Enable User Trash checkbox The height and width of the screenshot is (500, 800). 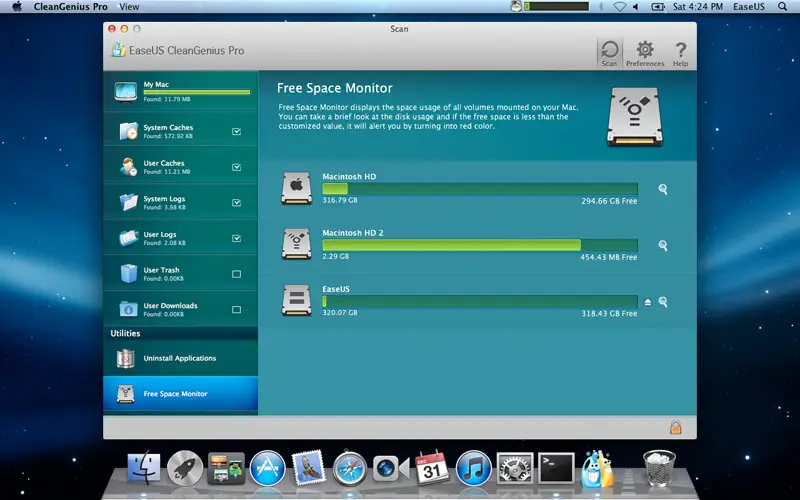tap(236, 274)
